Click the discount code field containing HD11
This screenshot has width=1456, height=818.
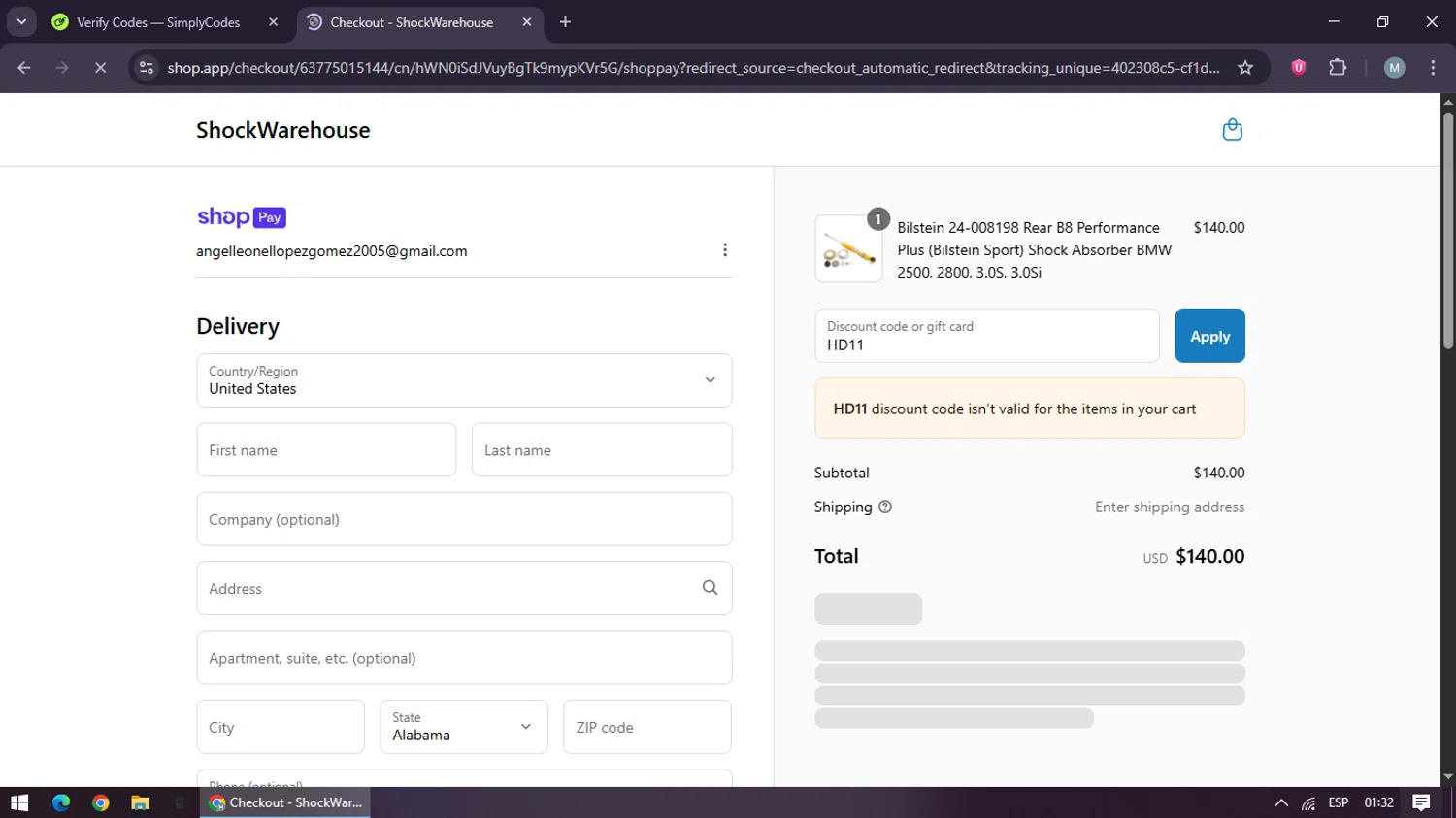(x=987, y=336)
